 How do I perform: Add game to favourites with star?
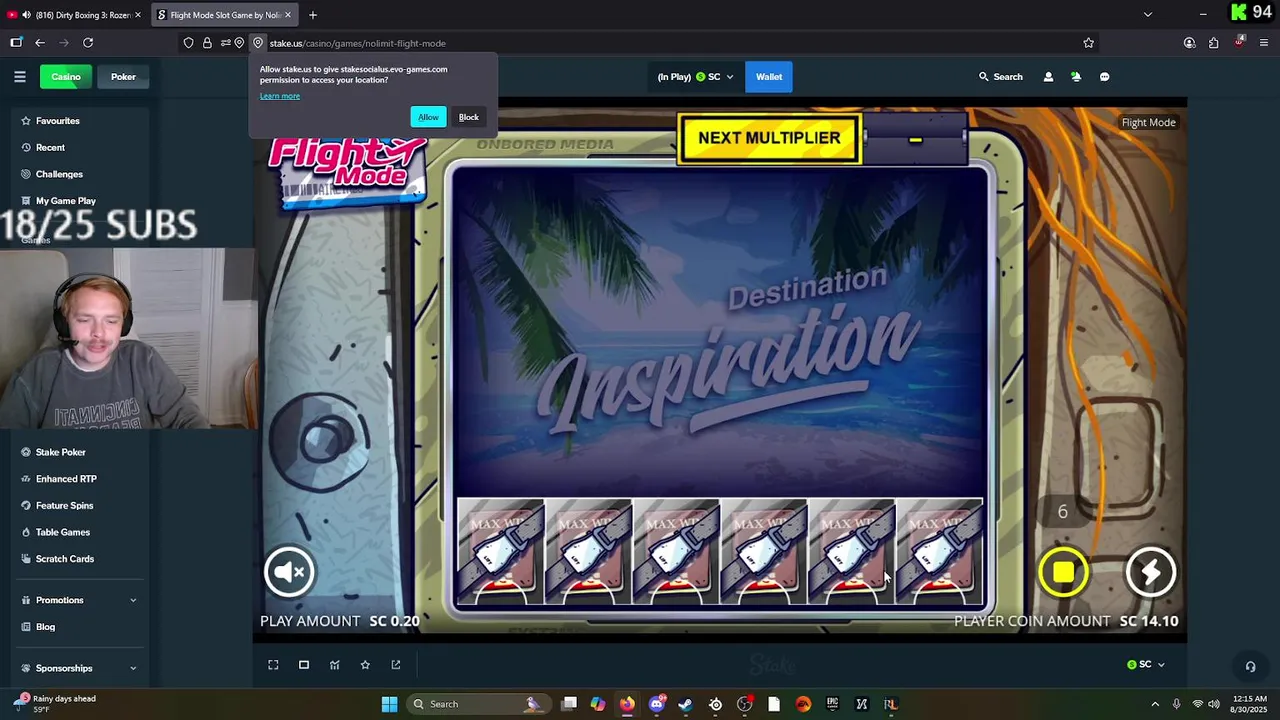pos(365,665)
